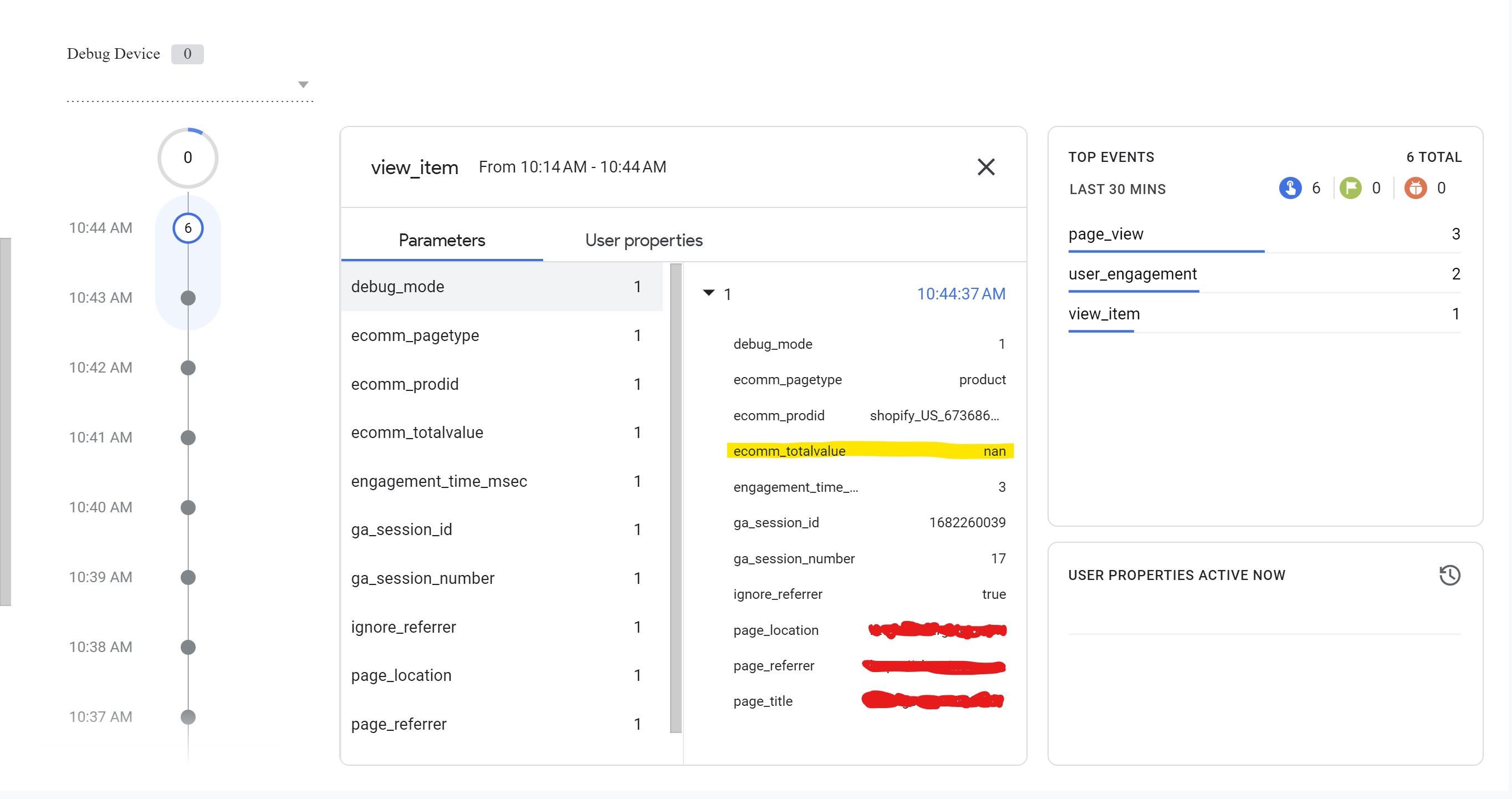The image size is (1512, 799).
Task: Open view_item in Top Events list
Action: (1104, 314)
